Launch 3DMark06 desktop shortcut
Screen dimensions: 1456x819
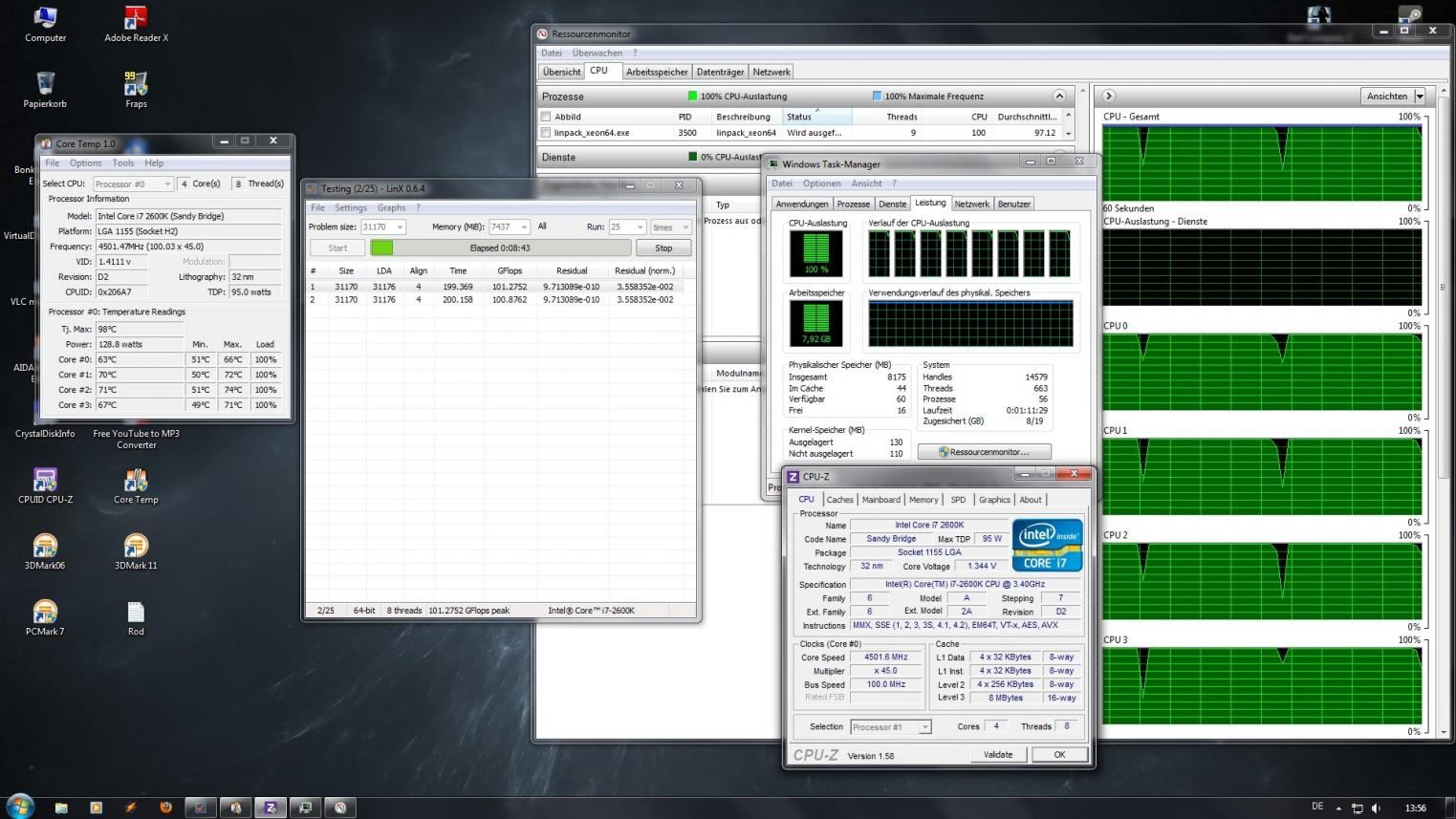coord(45,551)
